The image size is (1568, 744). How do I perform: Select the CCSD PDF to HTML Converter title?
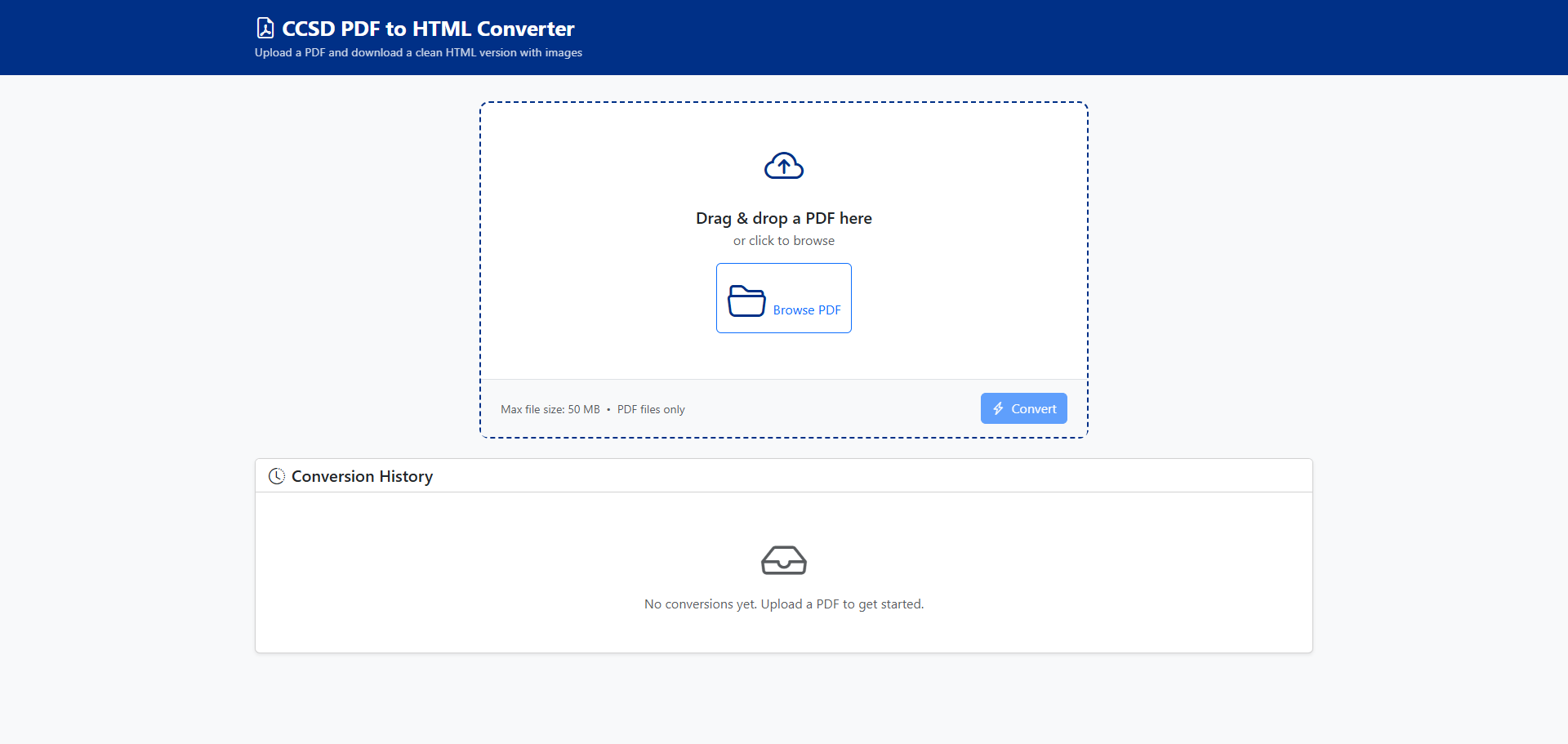428,29
